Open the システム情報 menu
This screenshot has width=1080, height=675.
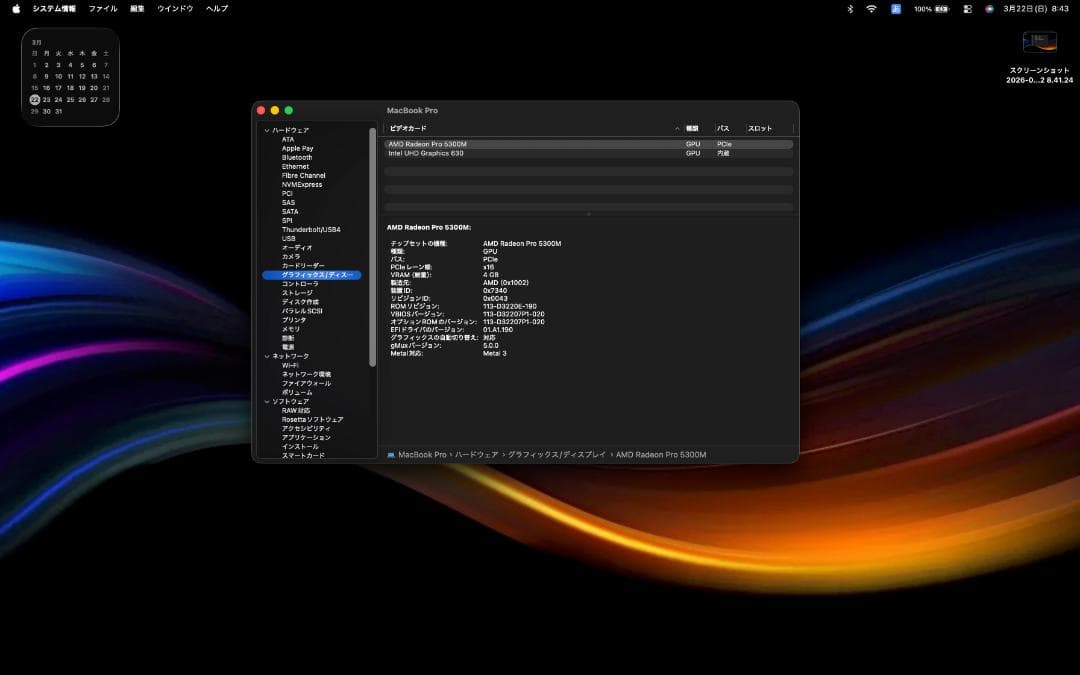click(54, 9)
